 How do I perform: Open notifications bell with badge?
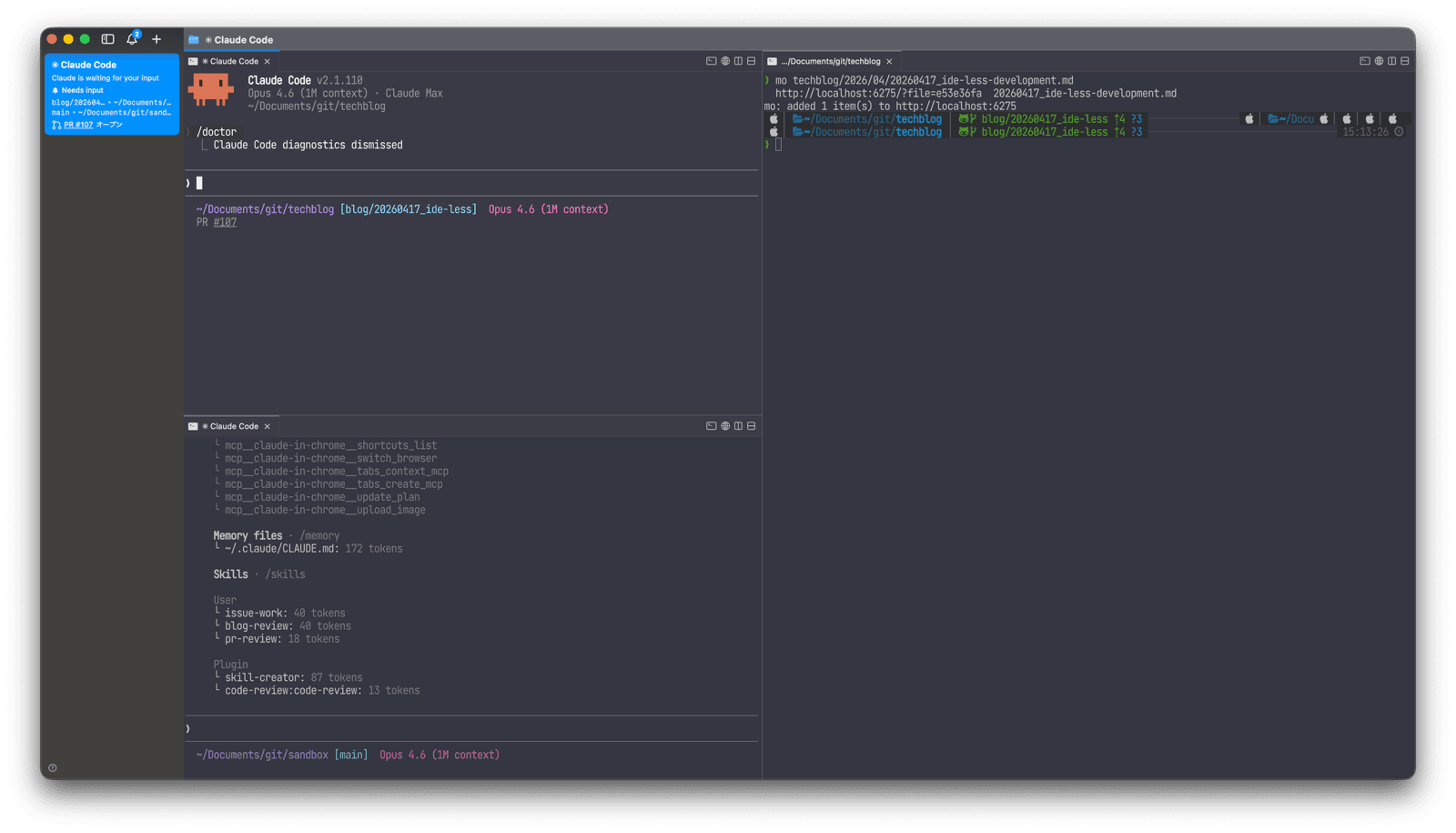(132, 39)
